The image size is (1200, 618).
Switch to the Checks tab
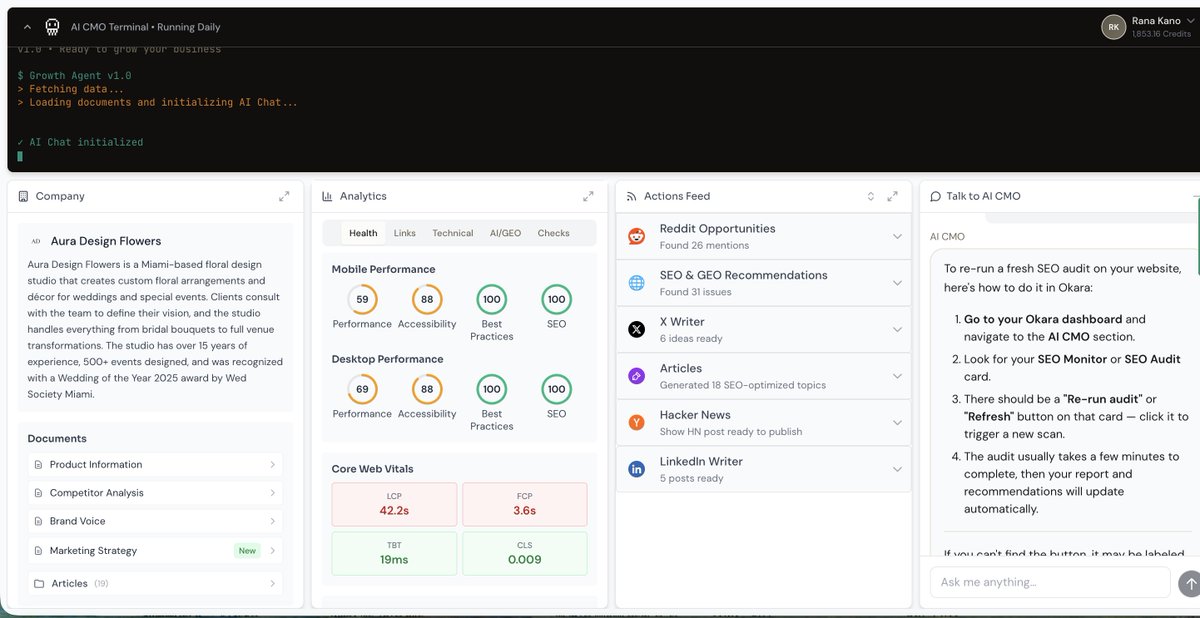(x=554, y=233)
